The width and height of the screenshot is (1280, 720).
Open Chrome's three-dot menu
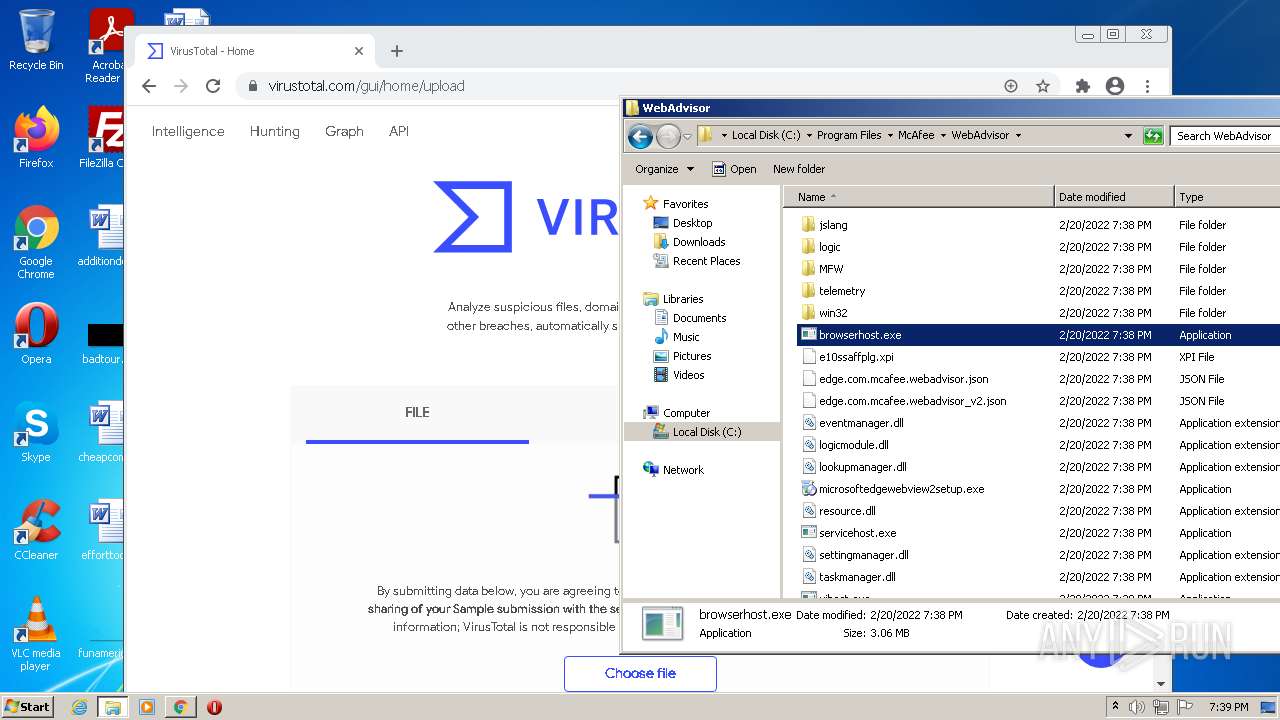click(1148, 86)
